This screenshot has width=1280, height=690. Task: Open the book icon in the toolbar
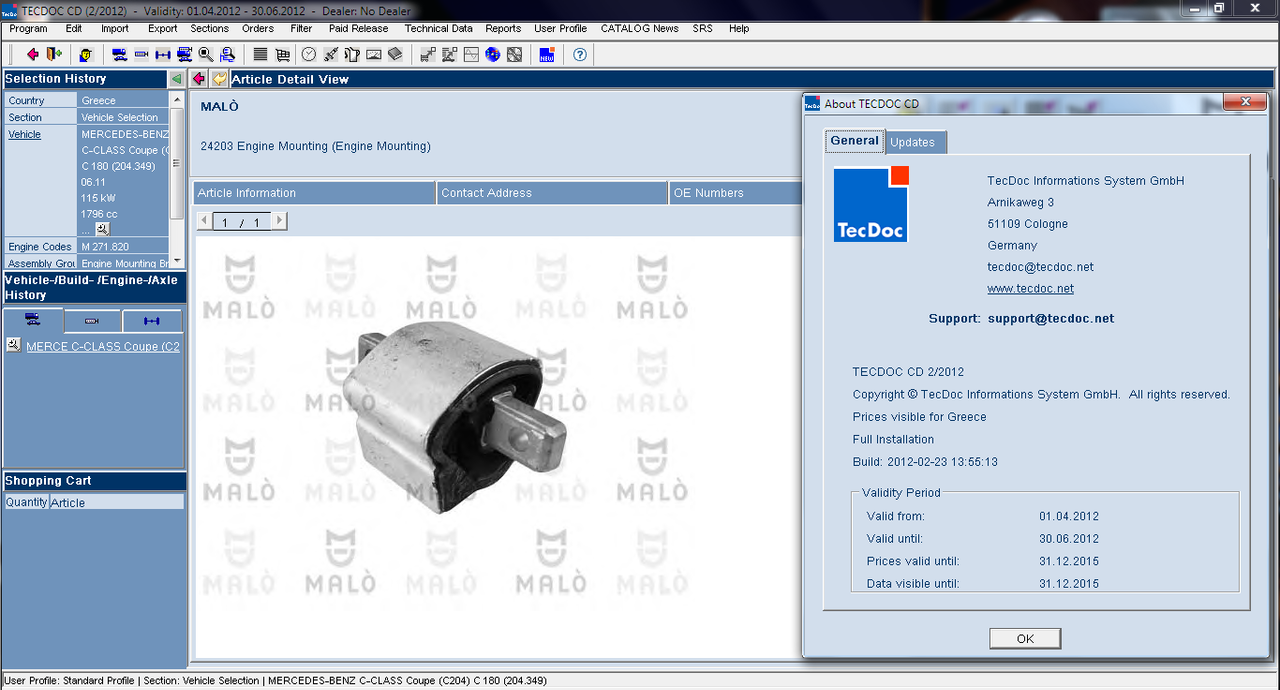[x=395, y=54]
